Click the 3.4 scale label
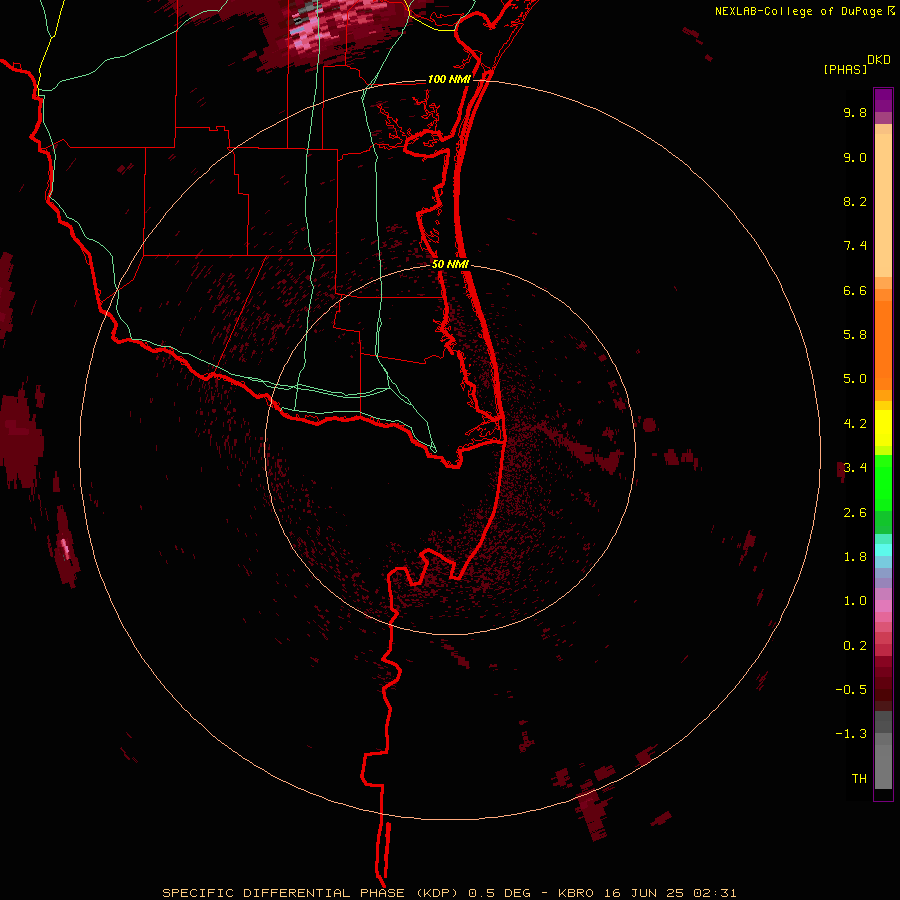The image size is (900, 900). 855,468
